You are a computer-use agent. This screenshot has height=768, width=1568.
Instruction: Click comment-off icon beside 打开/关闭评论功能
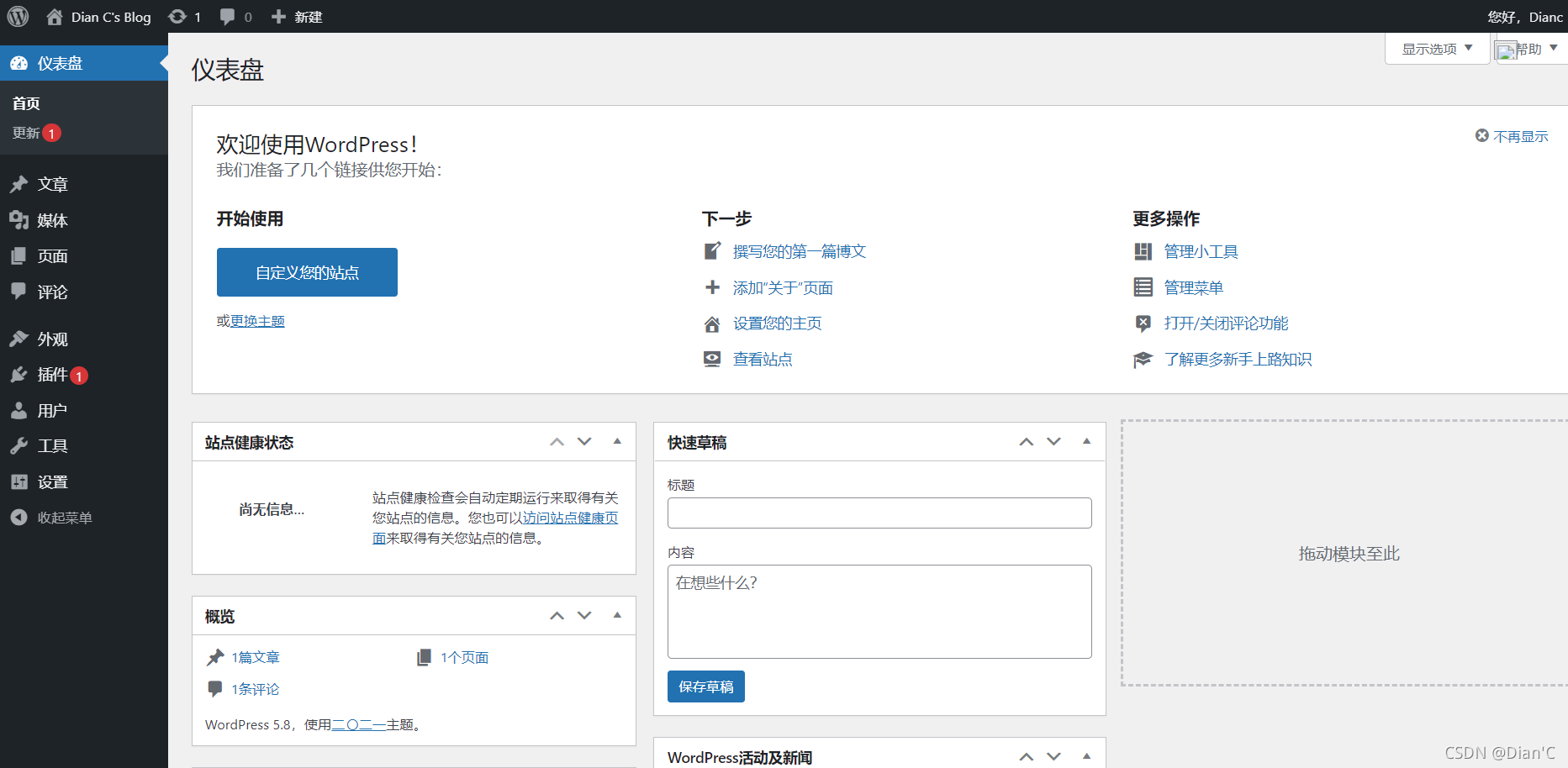[1143, 324]
